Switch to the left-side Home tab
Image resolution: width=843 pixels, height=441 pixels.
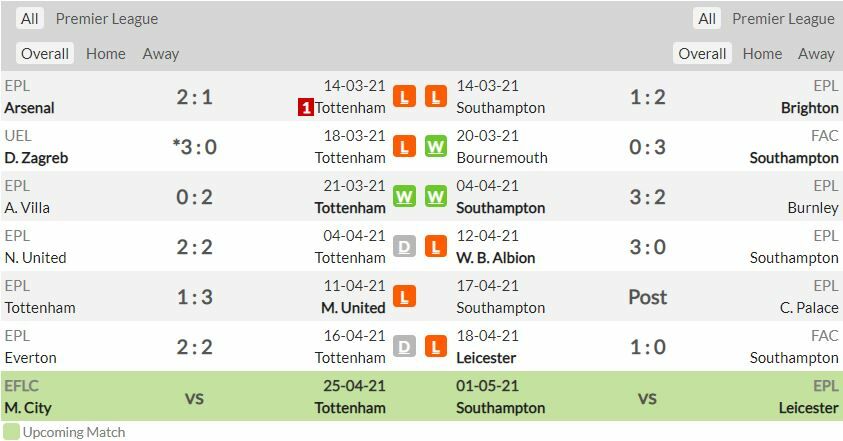[106, 54]
